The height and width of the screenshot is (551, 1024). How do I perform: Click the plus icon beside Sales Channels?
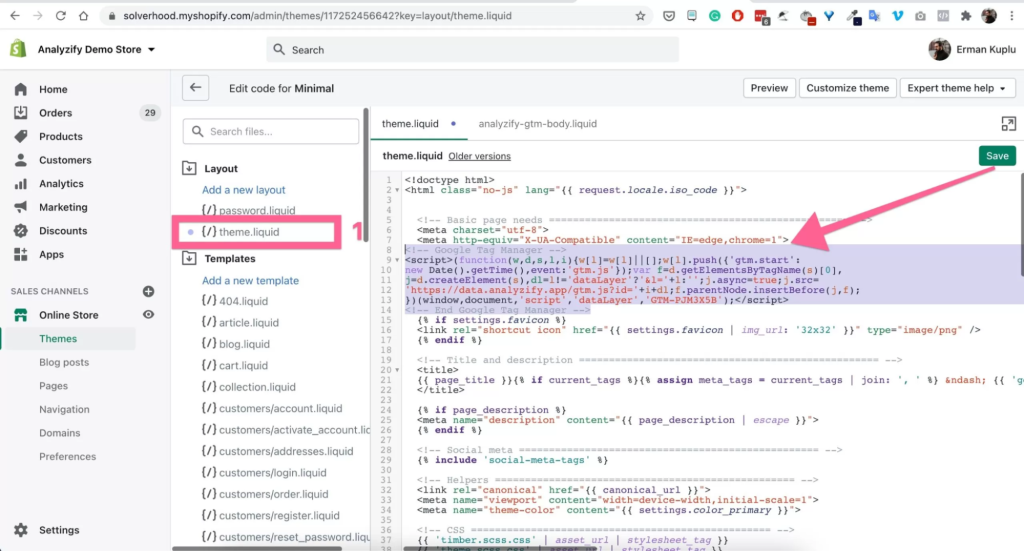148,291
